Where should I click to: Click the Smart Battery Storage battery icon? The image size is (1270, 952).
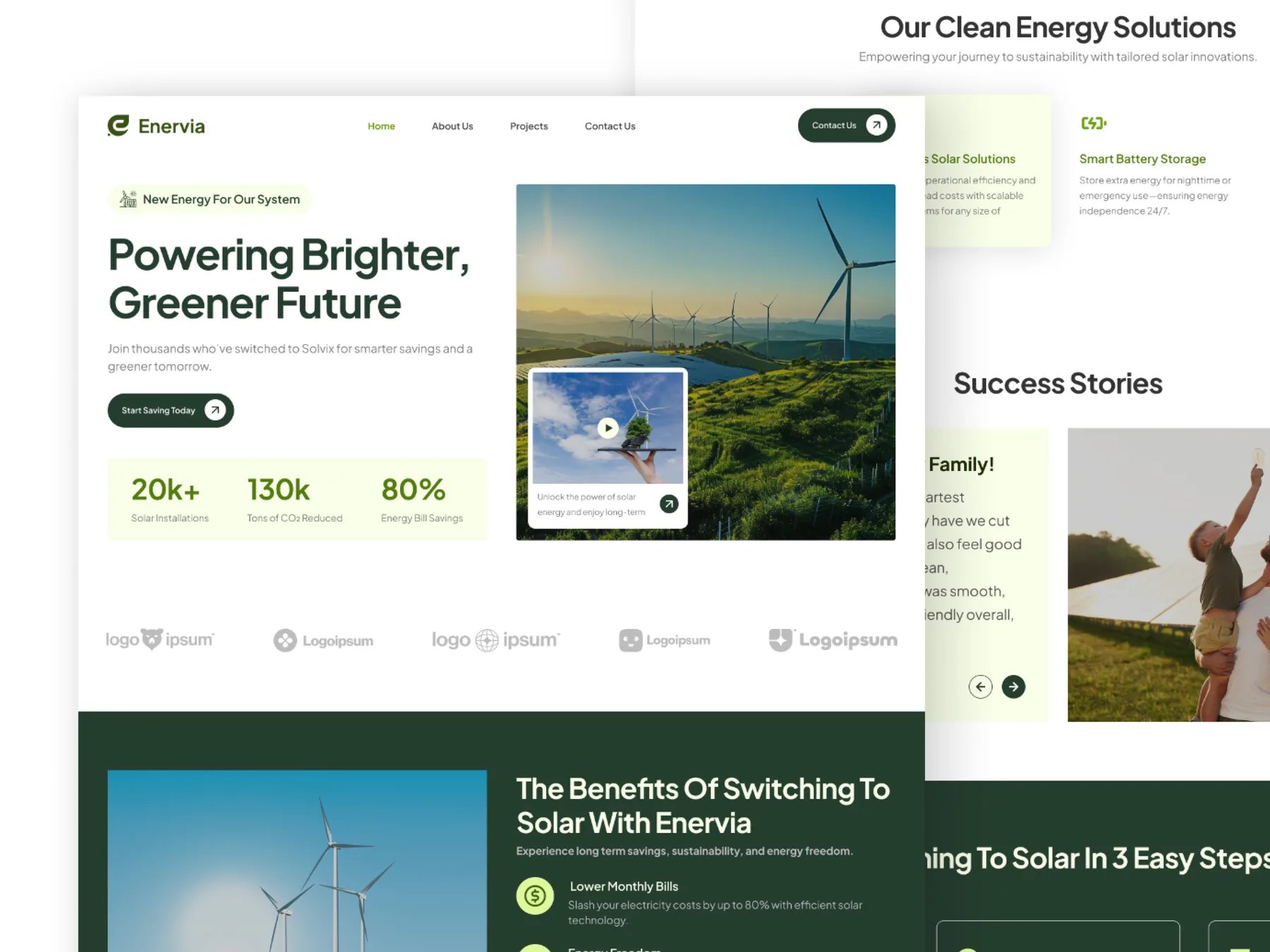click(1094, 123)
